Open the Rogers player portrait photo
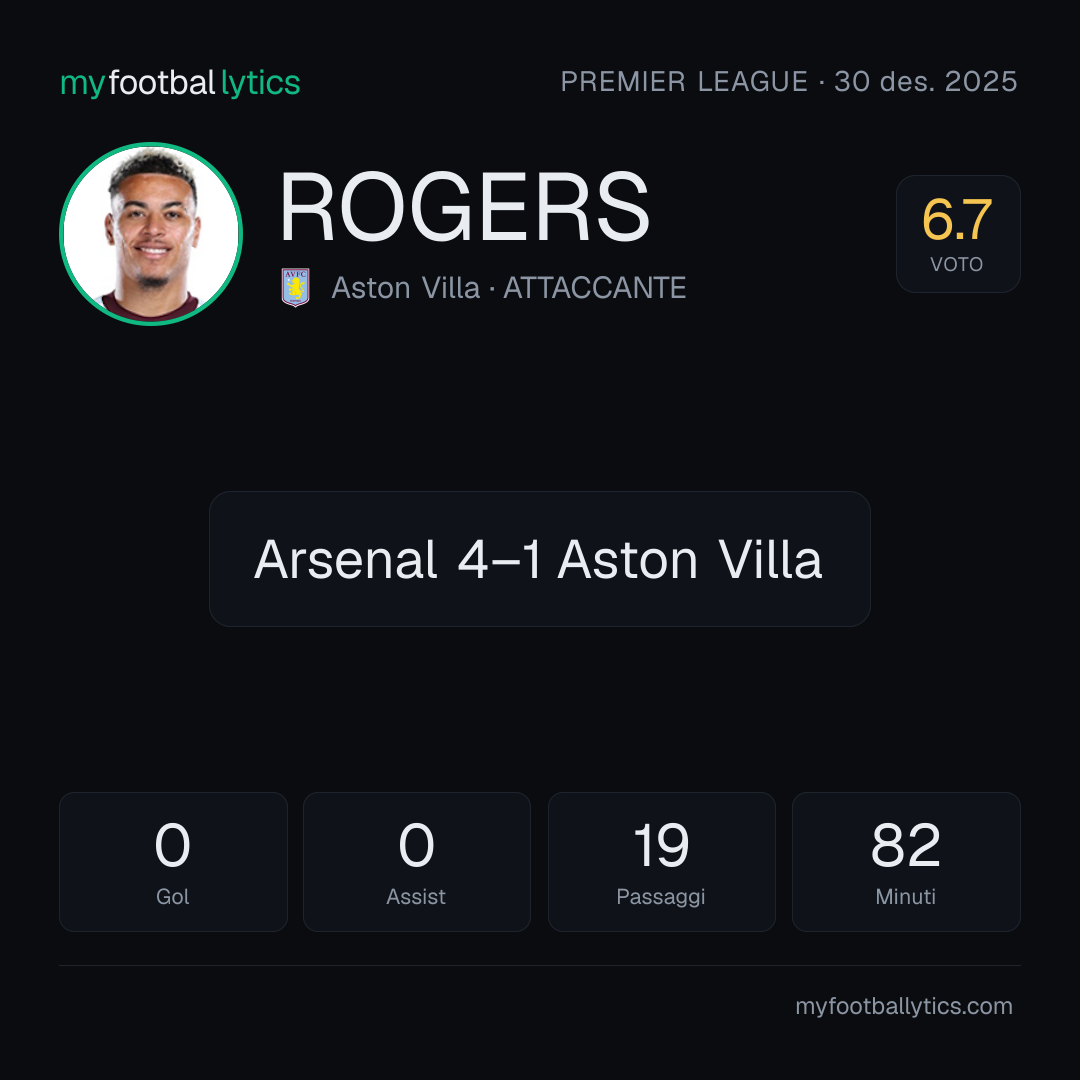Screen dimensions: 1080x1080 (x=151, y=233)
